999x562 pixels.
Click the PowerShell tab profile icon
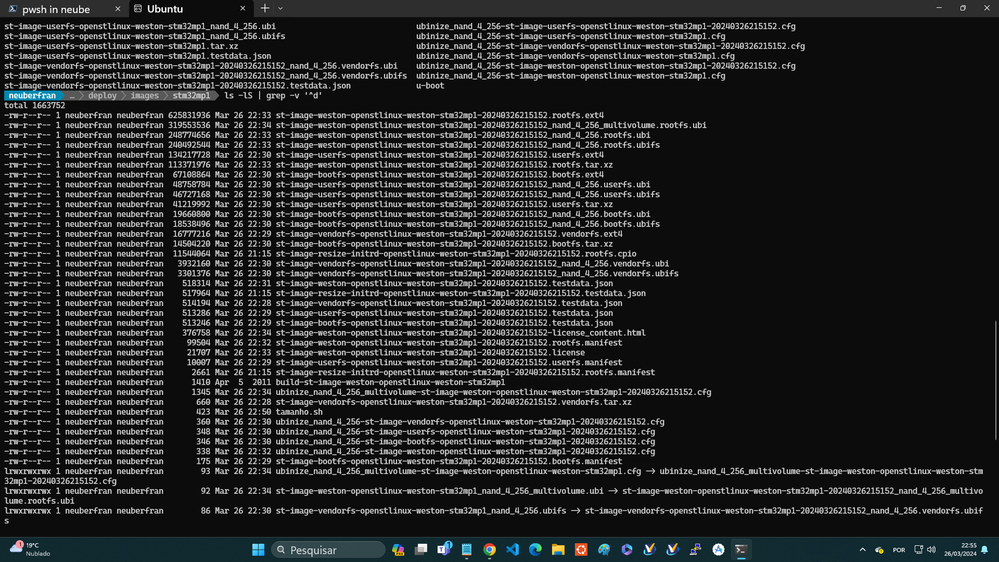click(13, 9)
